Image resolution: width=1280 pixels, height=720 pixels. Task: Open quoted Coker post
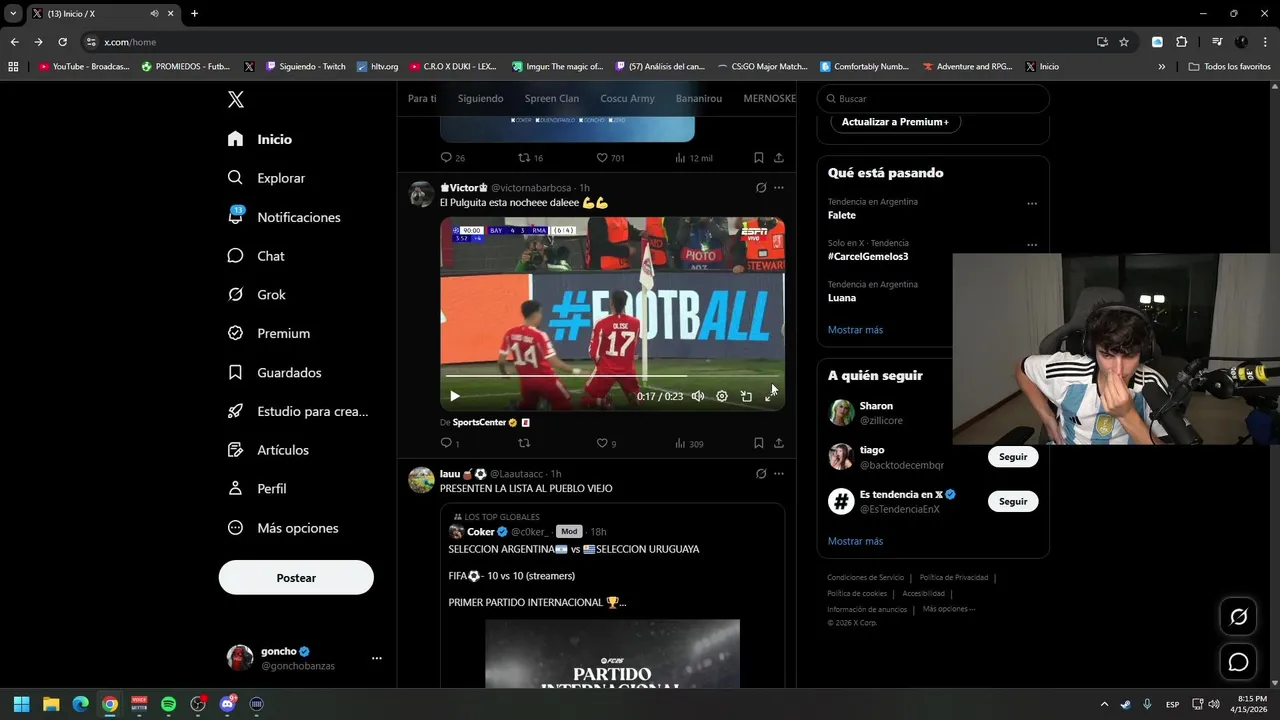(612, 595)
